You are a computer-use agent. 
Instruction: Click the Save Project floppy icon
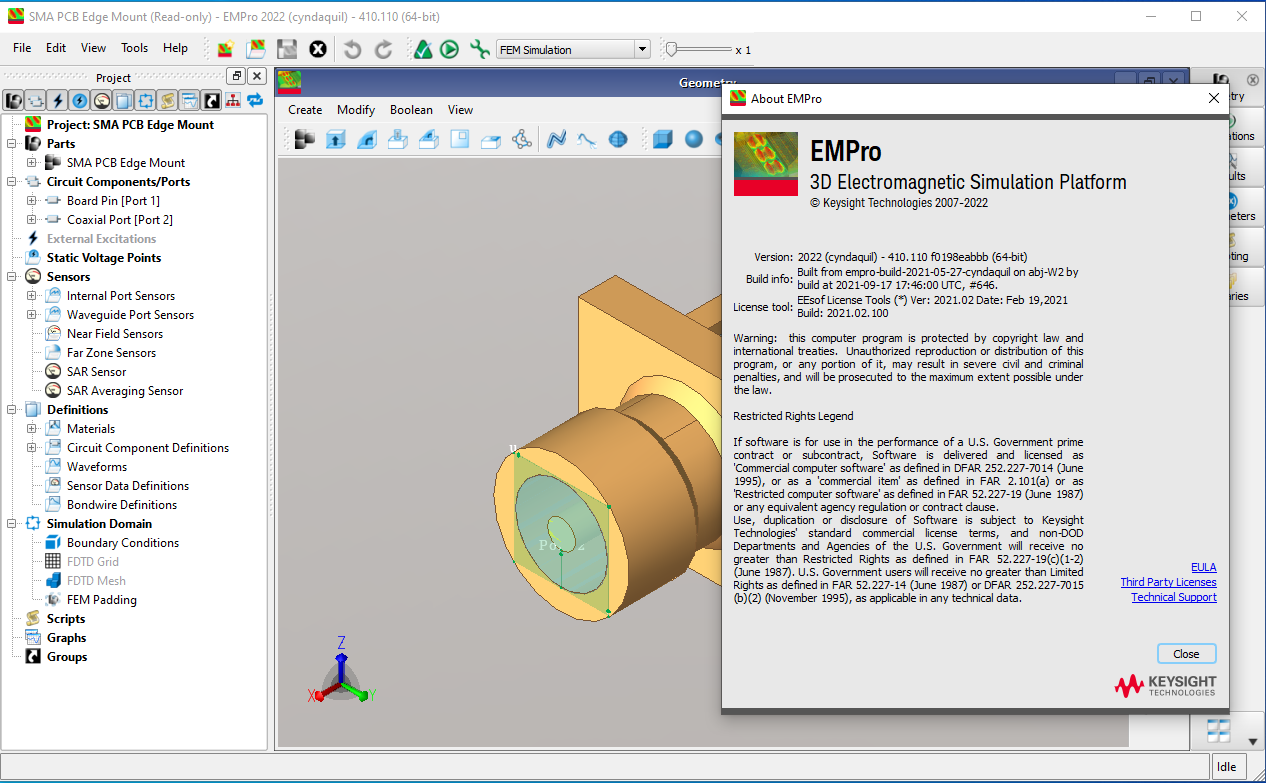pos(287,49)
